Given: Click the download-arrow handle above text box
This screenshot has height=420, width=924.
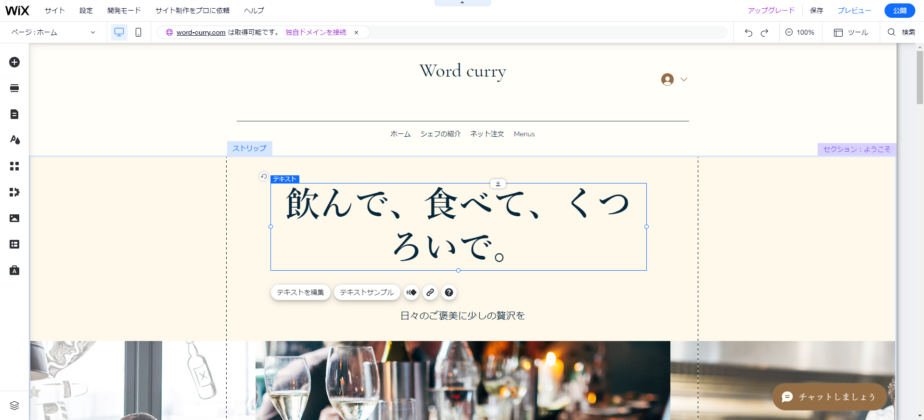Looking at the screenshot, I should (x=498, y=184).
